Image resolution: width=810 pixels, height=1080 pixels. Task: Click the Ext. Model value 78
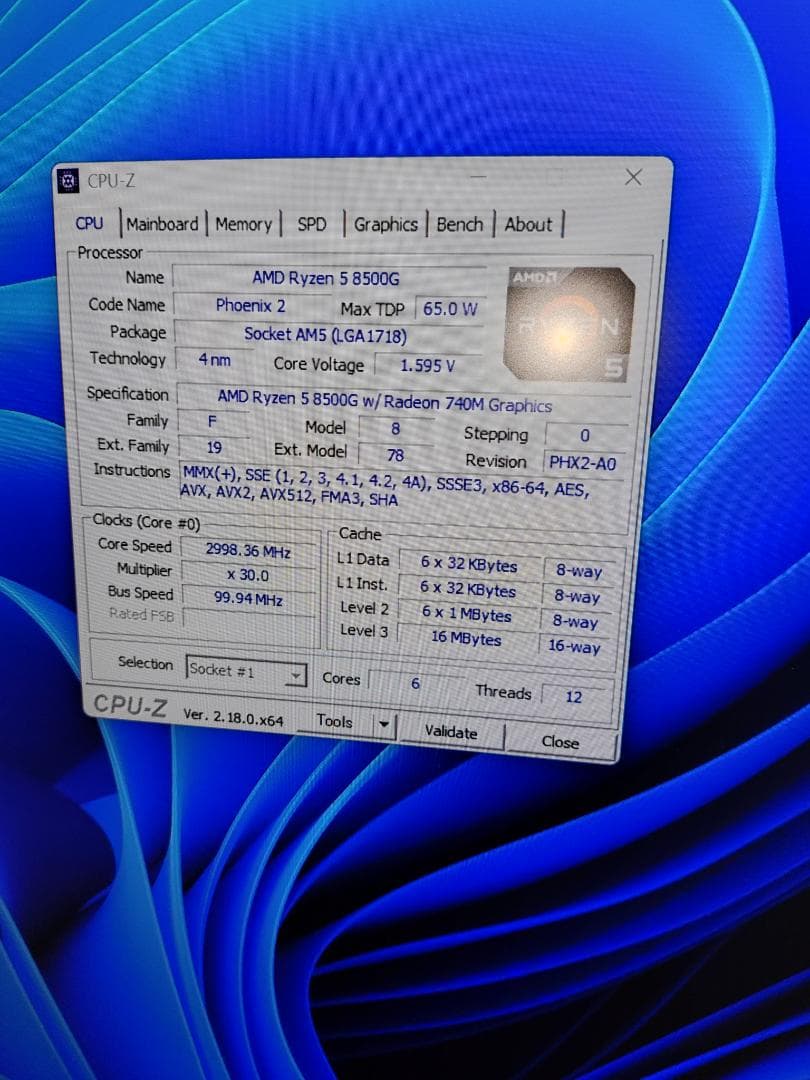coord(395,455)
